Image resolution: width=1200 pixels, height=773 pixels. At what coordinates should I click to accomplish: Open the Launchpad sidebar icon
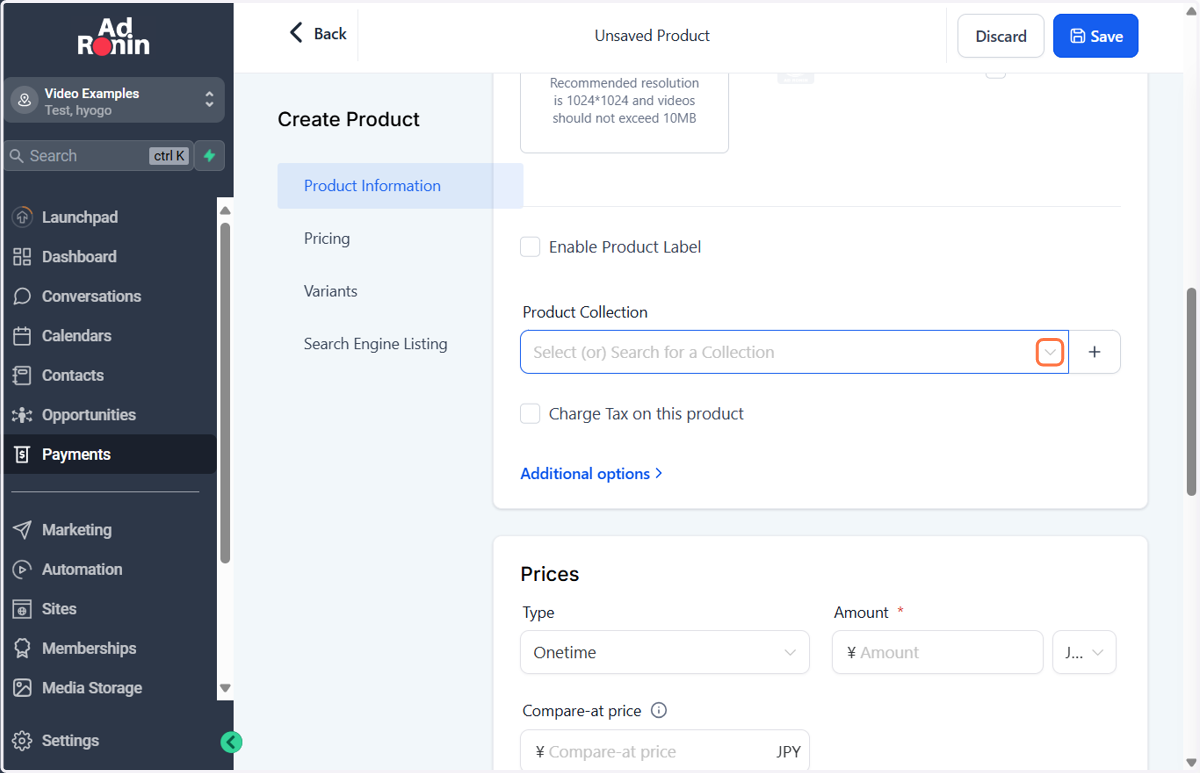pos(22,217)
